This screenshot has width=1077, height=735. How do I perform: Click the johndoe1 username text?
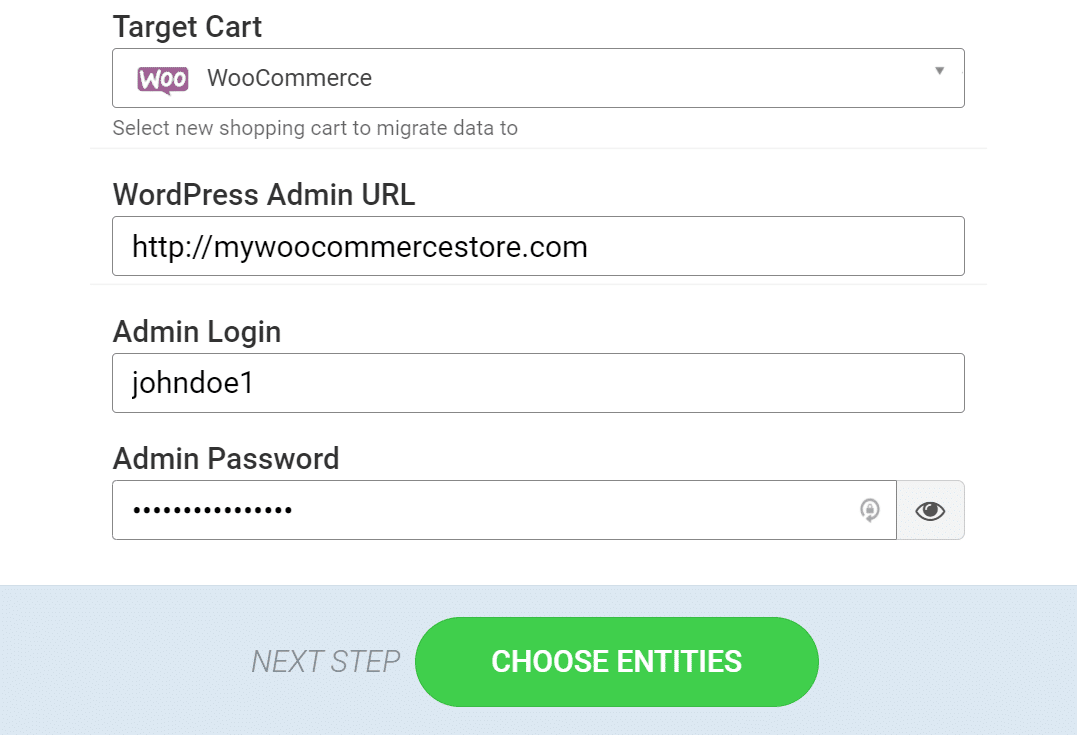tap(193, 383)
